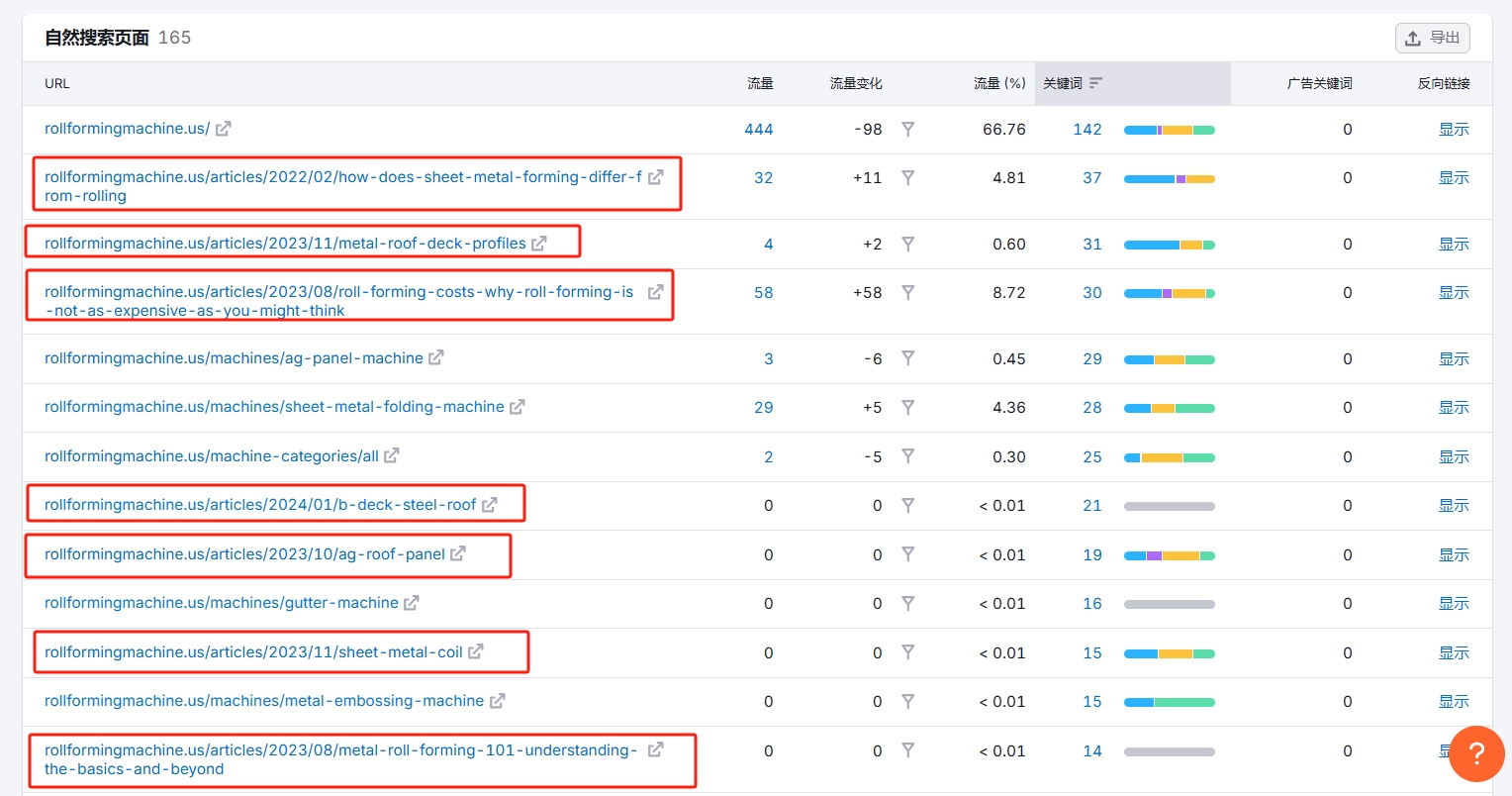Click filter funnel in gutter-machine row
Image resolution: width=1512 pixels, height=796 pixels.
click(908, 603)
